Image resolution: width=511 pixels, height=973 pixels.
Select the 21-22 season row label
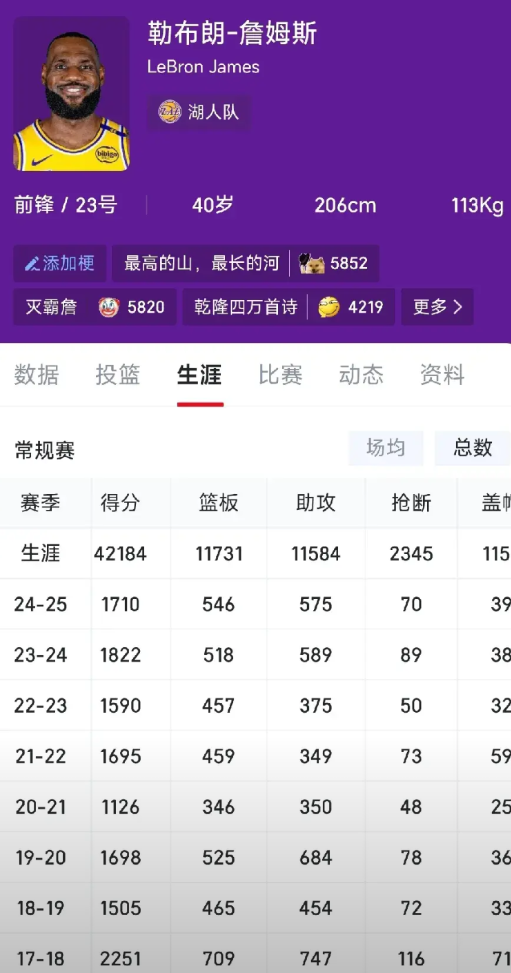coord(40,756)
